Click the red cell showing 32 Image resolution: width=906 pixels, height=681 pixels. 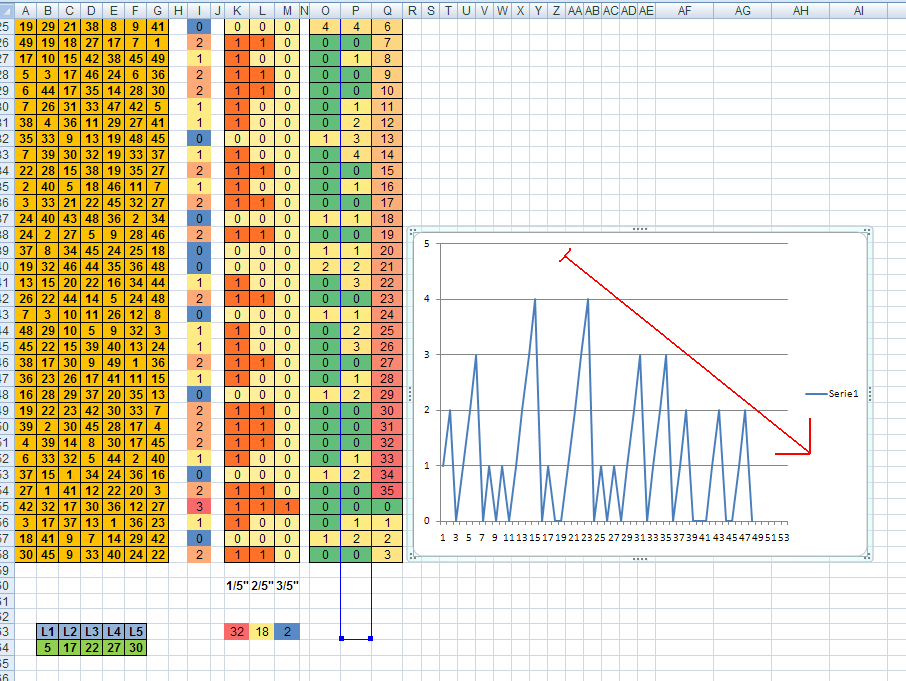[237, 631]
